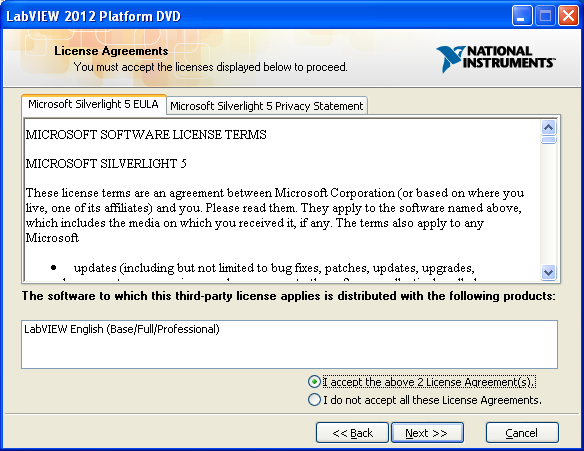Click the license scrollbar thumb
Screen dimensions: 584x451
tap(549, 140)
